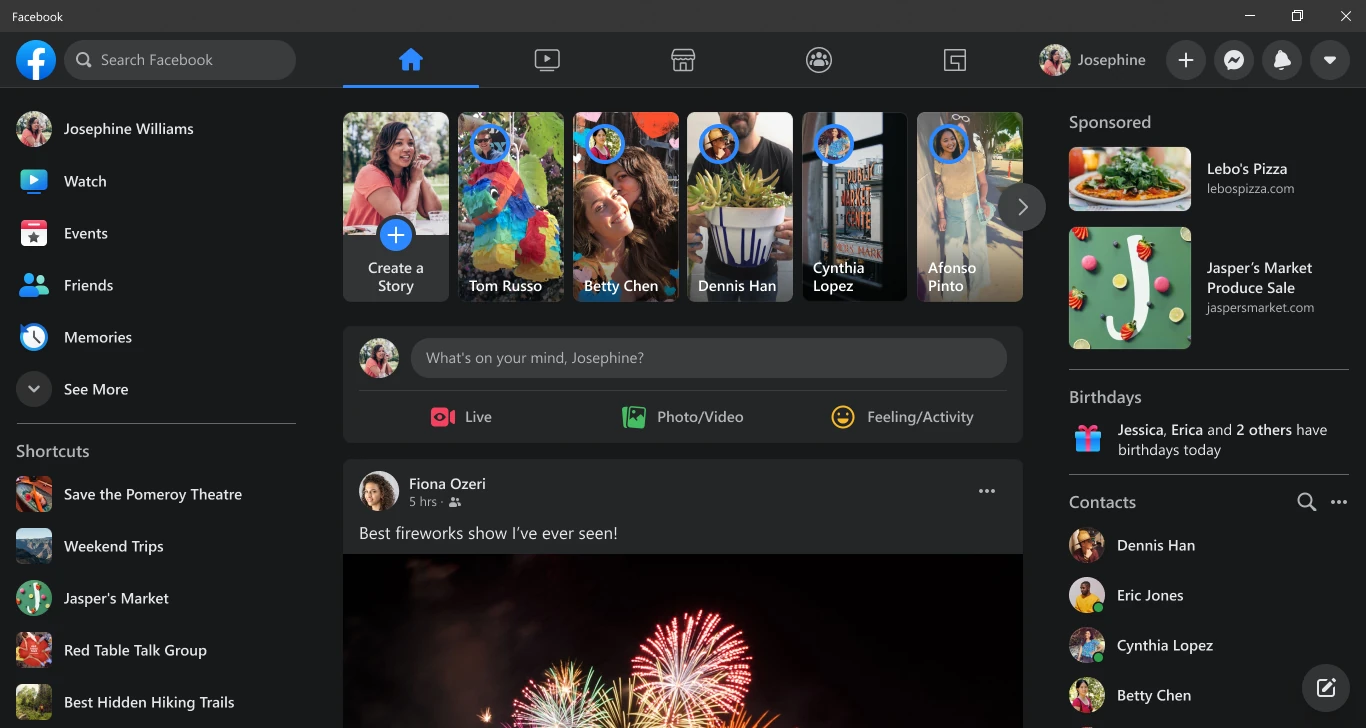Click the Search Facebook field
The width and height of the screenshot is (1366, 728).
180,60
